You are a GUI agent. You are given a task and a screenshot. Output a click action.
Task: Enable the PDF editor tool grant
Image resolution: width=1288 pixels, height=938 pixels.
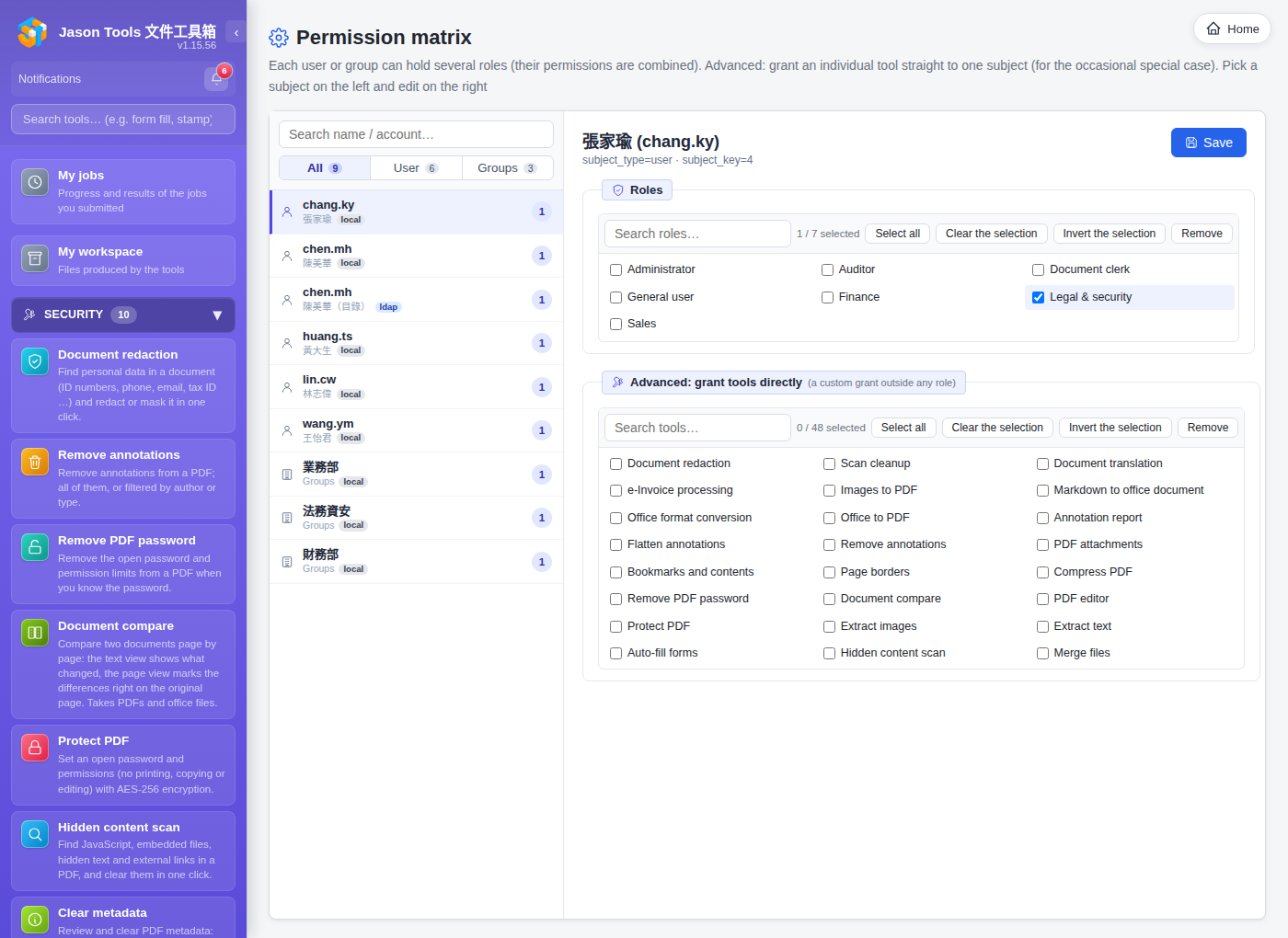(x=1042, y=599)
